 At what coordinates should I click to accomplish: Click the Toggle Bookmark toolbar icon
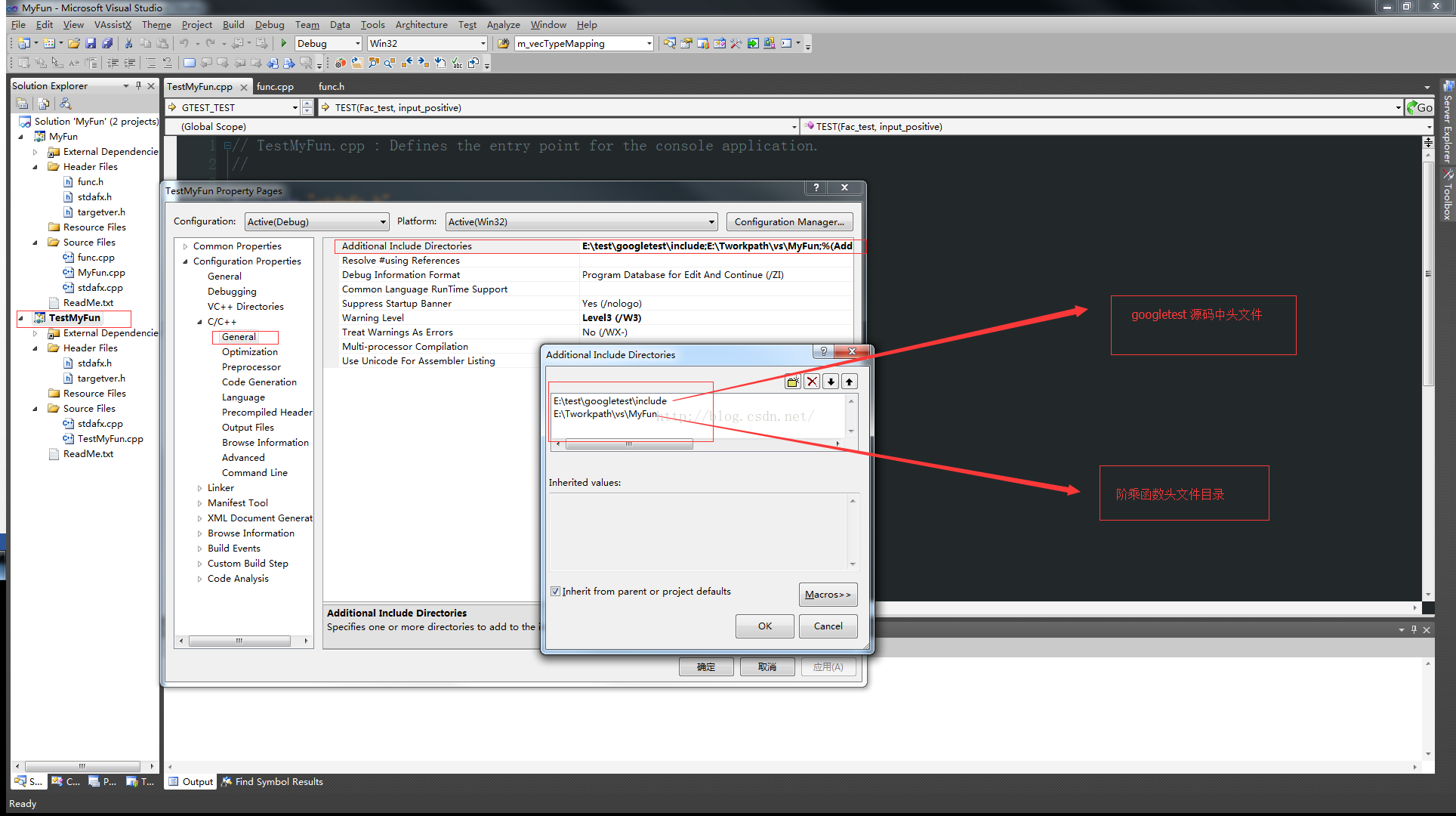point(190,63)
